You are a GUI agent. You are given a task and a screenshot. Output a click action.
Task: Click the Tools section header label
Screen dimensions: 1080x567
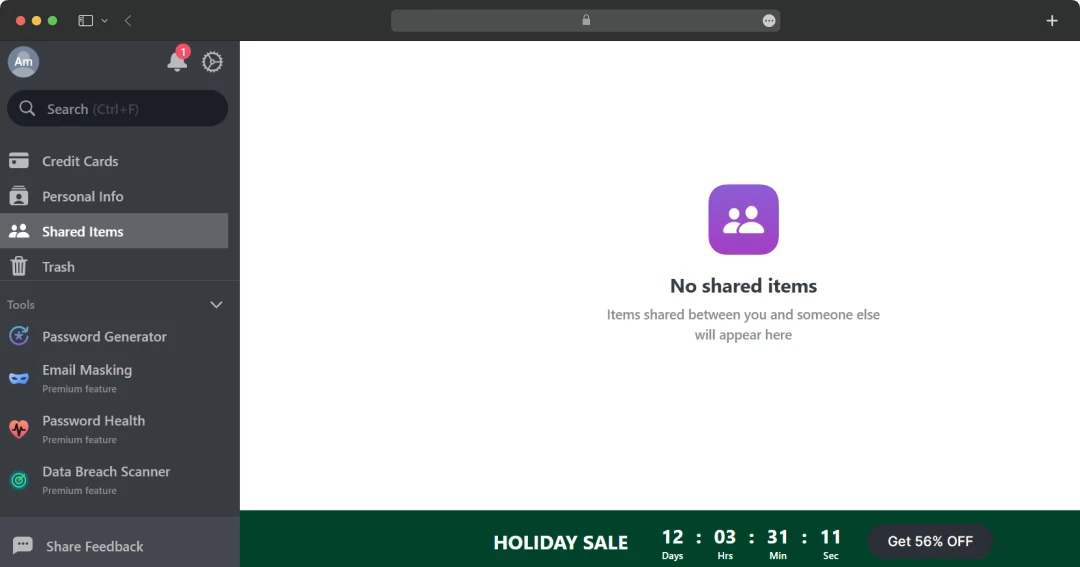click(x=21, y=305)
